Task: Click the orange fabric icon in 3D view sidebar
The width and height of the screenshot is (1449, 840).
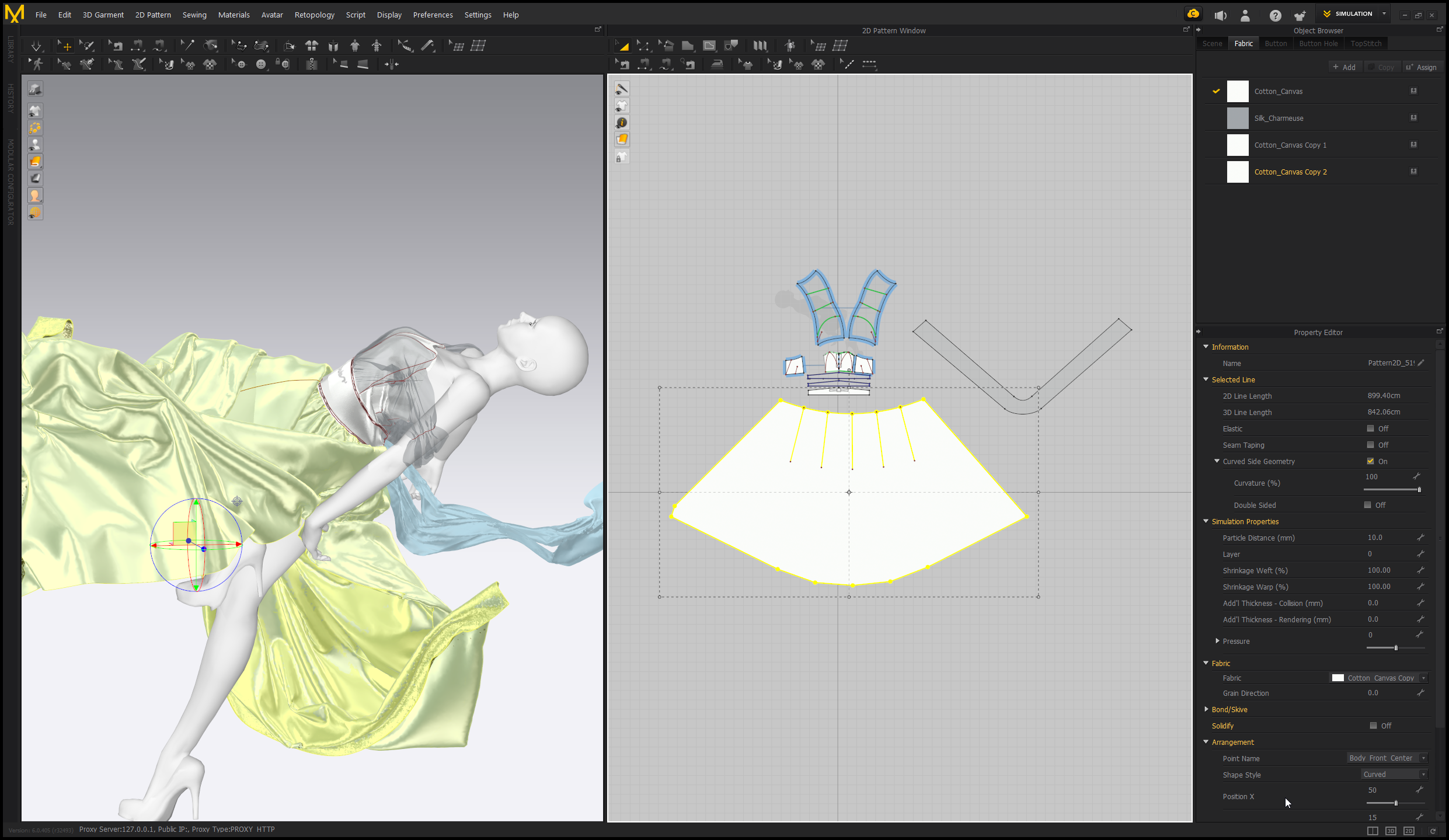Action: point(36,162)
